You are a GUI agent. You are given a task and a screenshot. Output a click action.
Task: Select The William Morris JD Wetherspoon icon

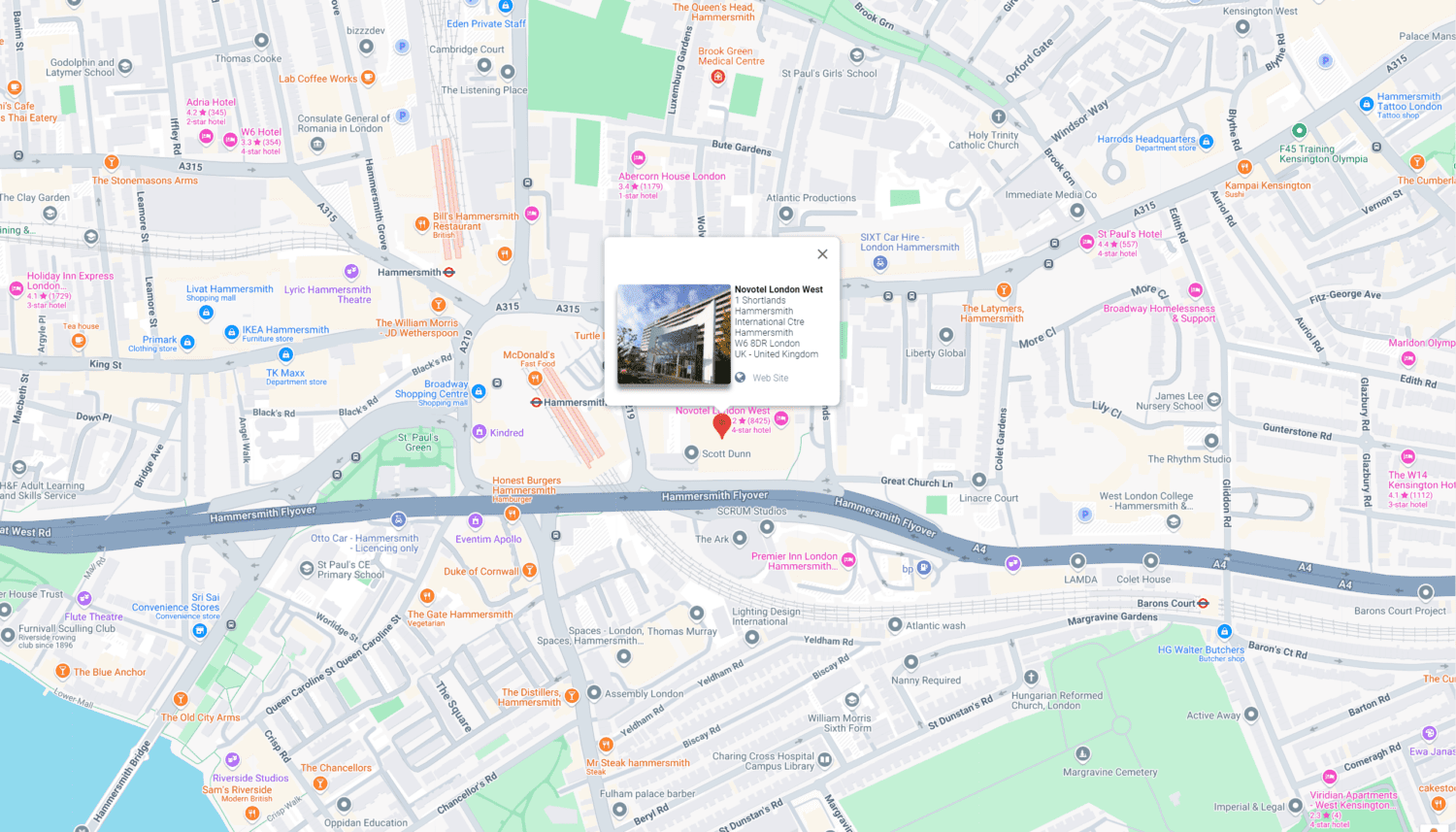[439, 305]
